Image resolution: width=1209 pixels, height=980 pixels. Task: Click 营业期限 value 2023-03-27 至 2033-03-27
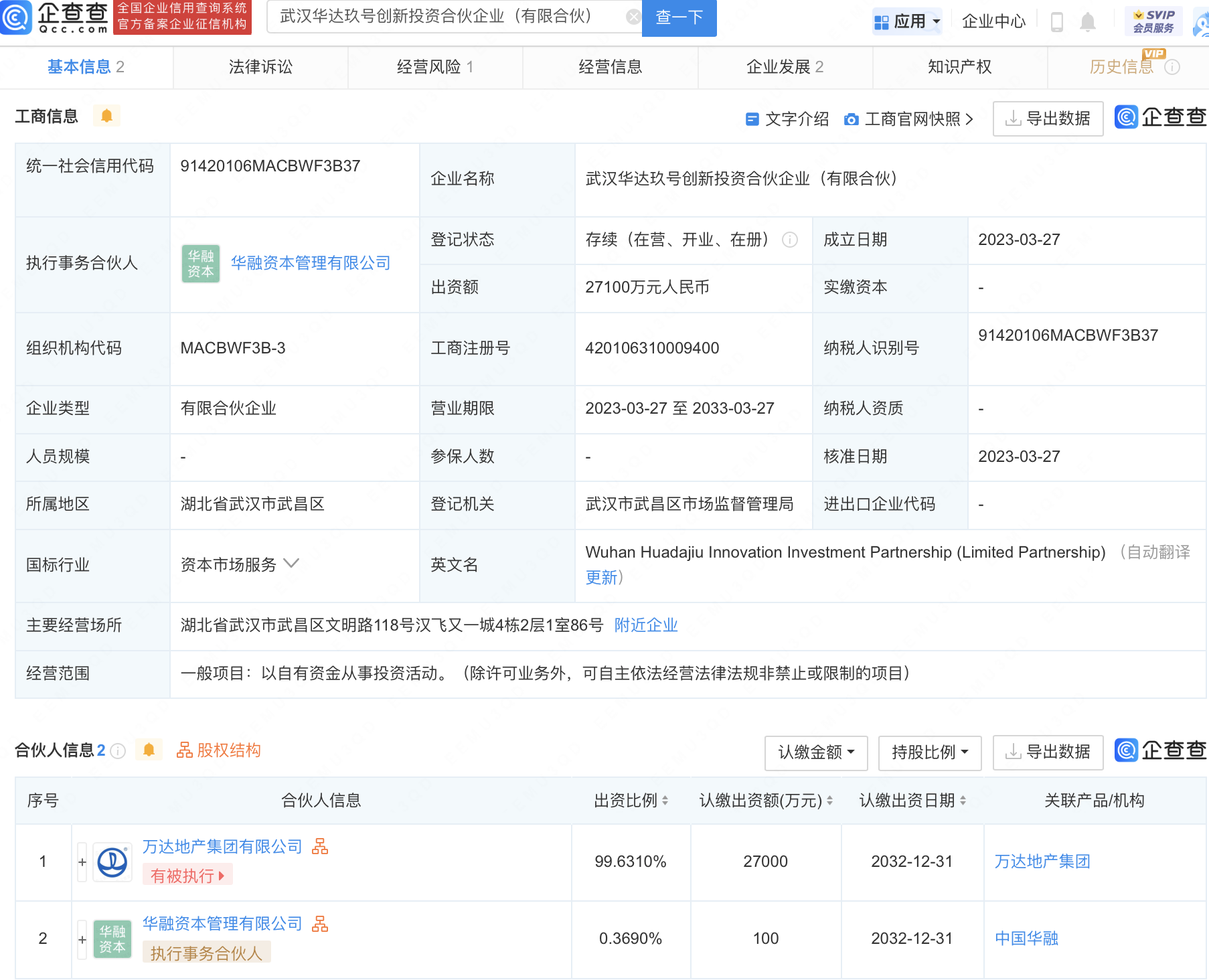coord(679,408)
